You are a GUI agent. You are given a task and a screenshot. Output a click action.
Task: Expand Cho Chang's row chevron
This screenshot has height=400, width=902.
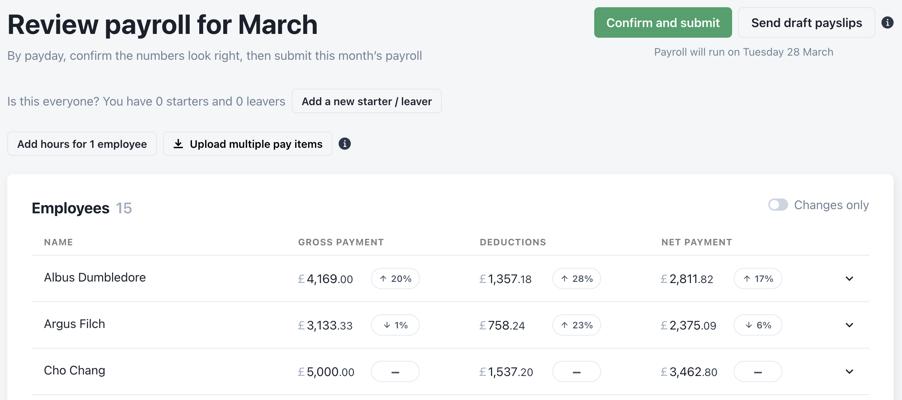click(x=849, y=372)
